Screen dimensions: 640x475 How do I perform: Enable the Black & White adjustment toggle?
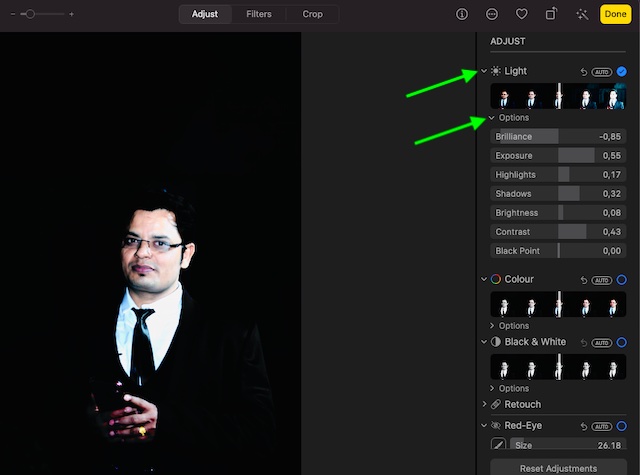(x=621, y=342)
